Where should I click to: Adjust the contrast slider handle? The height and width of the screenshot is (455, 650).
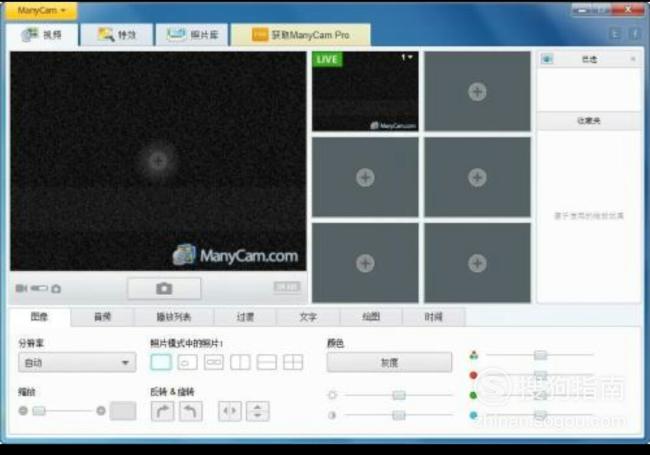[x=399, y=415]
